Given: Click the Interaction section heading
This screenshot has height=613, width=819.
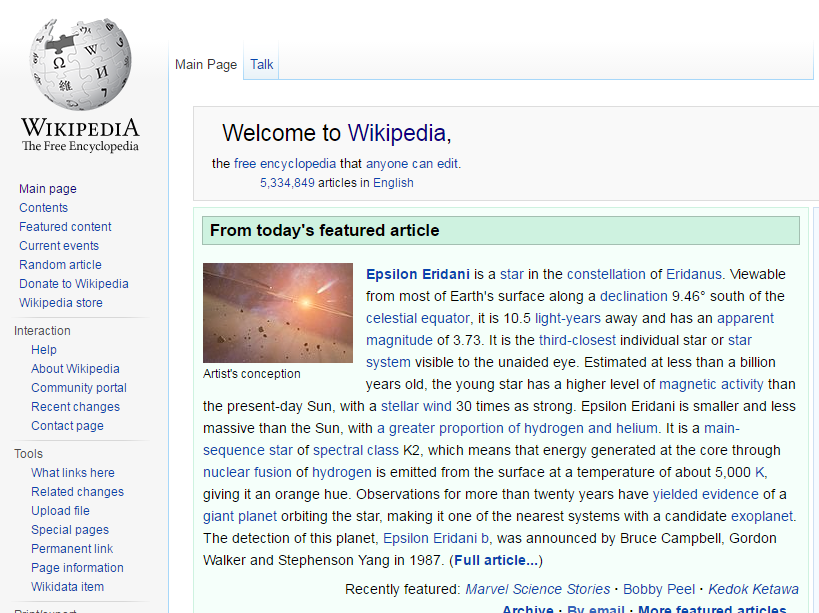Looking at the screenshot, I should (42, 331).
